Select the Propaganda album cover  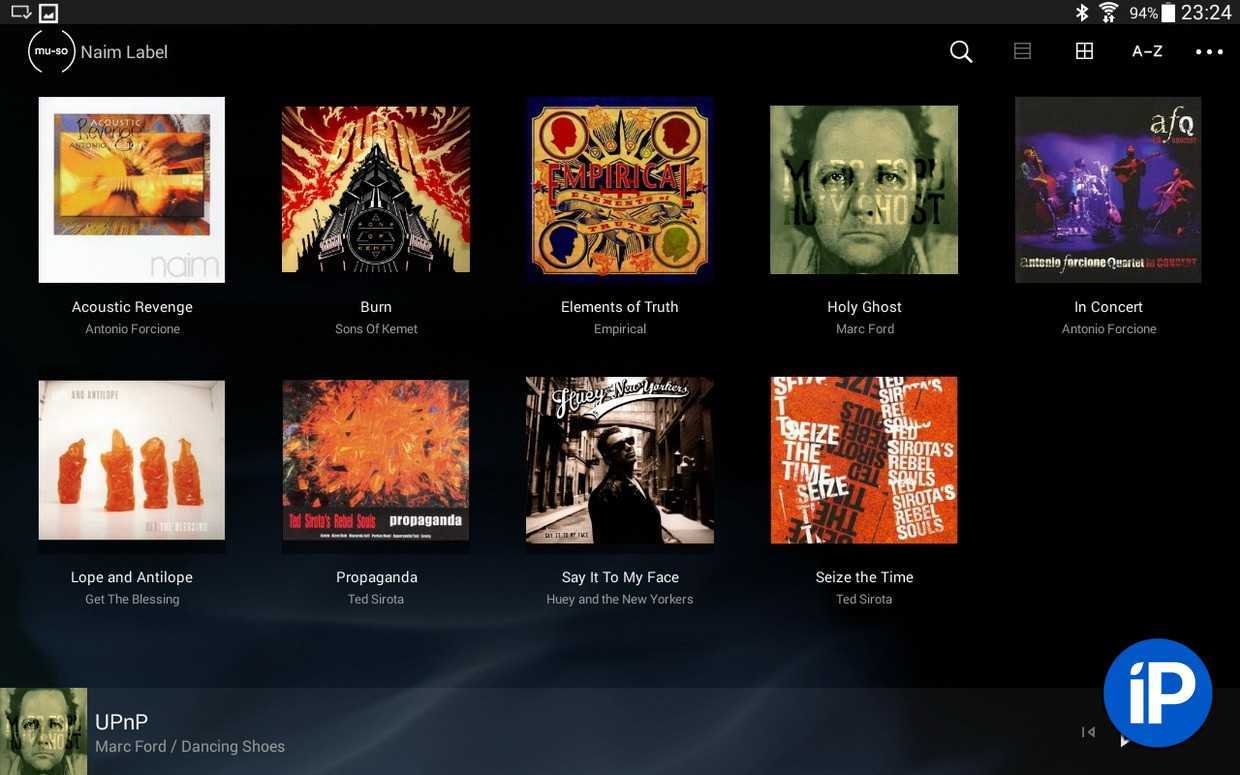pos(376,460)
